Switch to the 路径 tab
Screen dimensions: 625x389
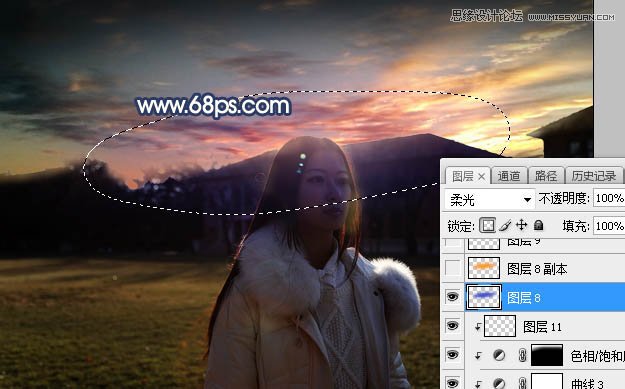pyautogui.click(x=546, y=176)
